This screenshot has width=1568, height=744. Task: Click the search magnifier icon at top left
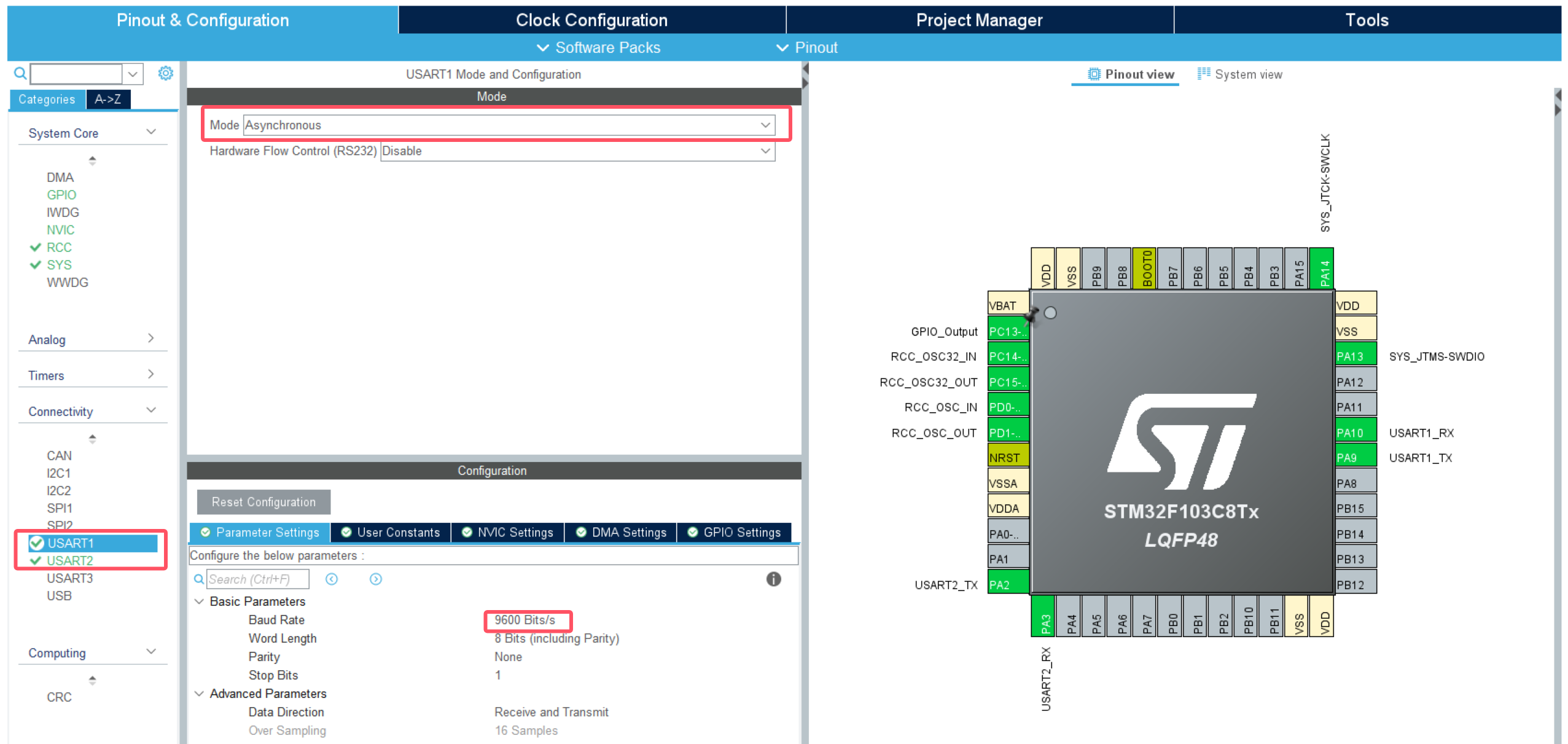(x=20, y=74)
